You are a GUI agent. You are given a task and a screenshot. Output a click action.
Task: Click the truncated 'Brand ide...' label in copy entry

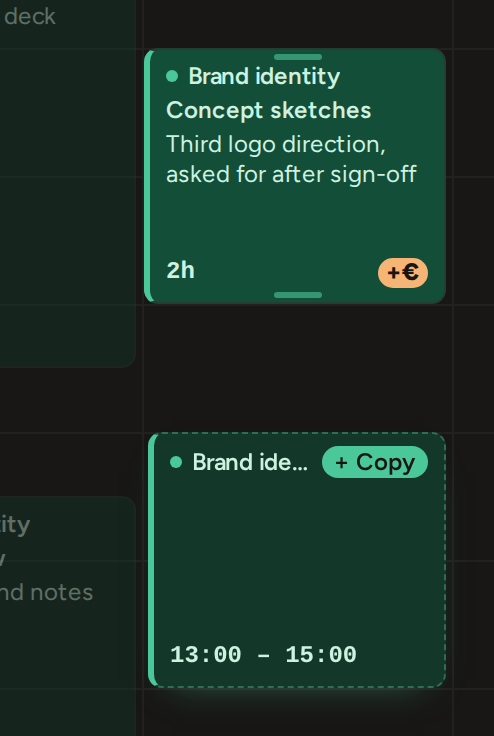[x=250, y=463]
